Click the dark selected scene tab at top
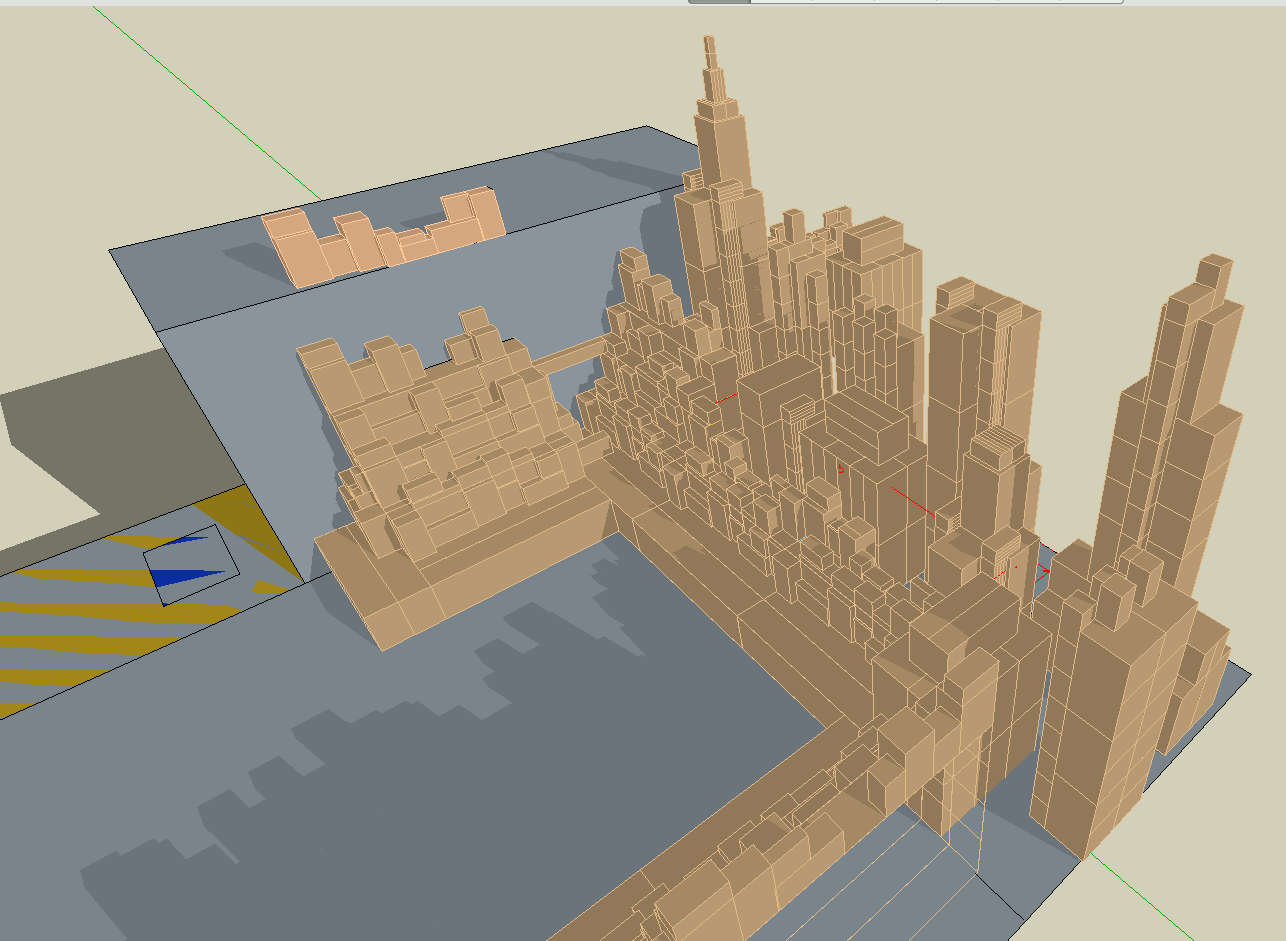This screenshot has height=941, width=1286. pyautogui.click(x=718, y=2)
